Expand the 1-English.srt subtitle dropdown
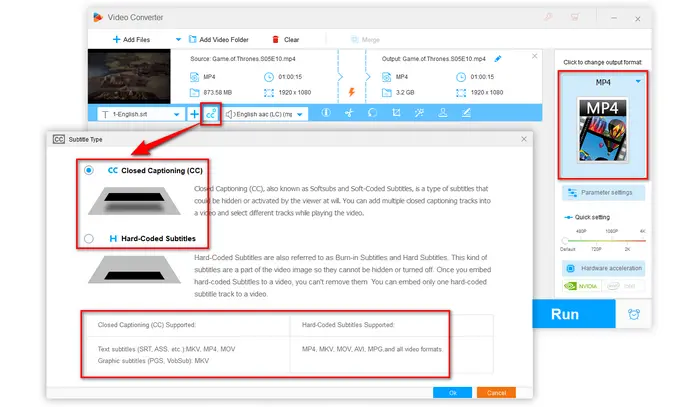The height and width of the screenshot is (407, 700). click(176, 114)
